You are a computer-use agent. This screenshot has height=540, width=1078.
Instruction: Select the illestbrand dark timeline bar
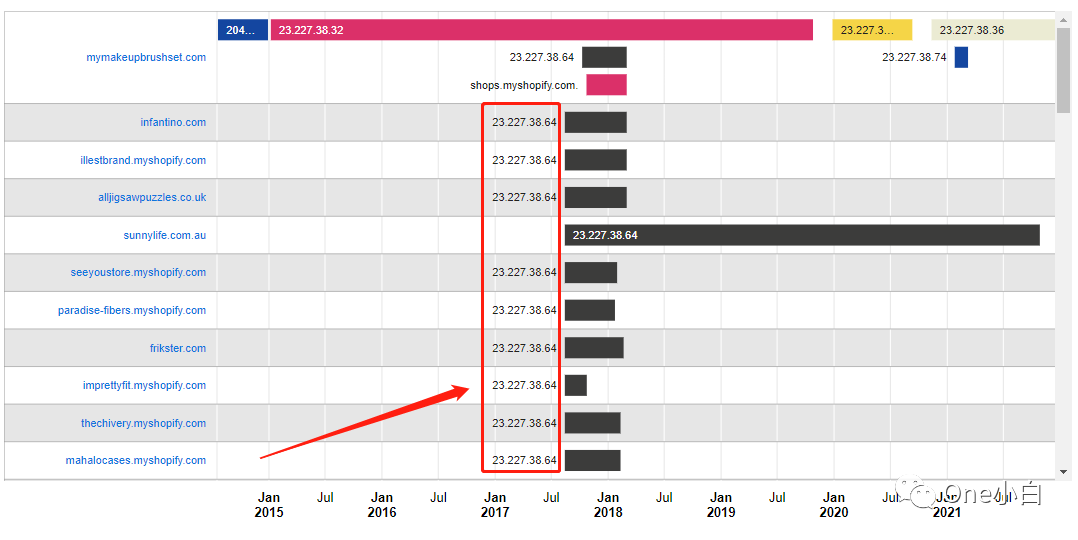596,160
